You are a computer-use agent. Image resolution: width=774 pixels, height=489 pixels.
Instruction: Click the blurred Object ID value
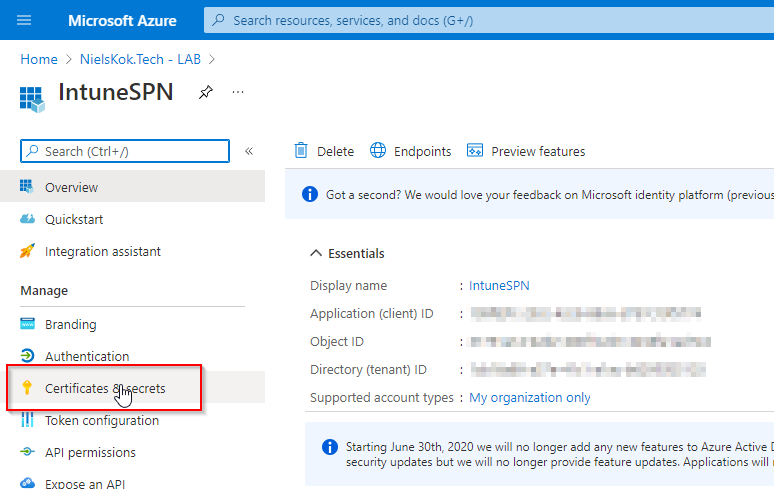pyautogui.click(x=590, y=341)
